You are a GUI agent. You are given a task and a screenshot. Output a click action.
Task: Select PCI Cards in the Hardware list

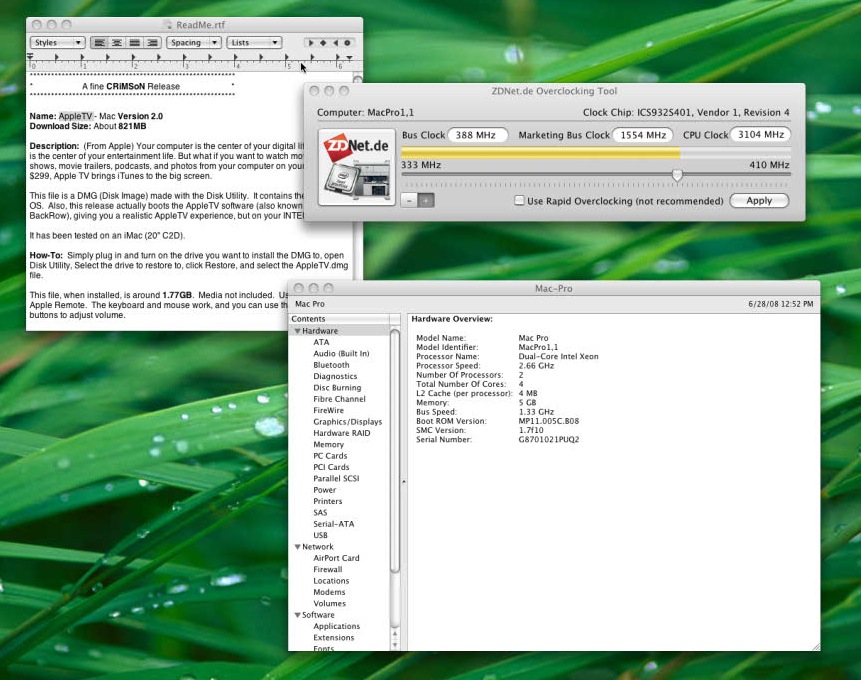pos(331,467)
